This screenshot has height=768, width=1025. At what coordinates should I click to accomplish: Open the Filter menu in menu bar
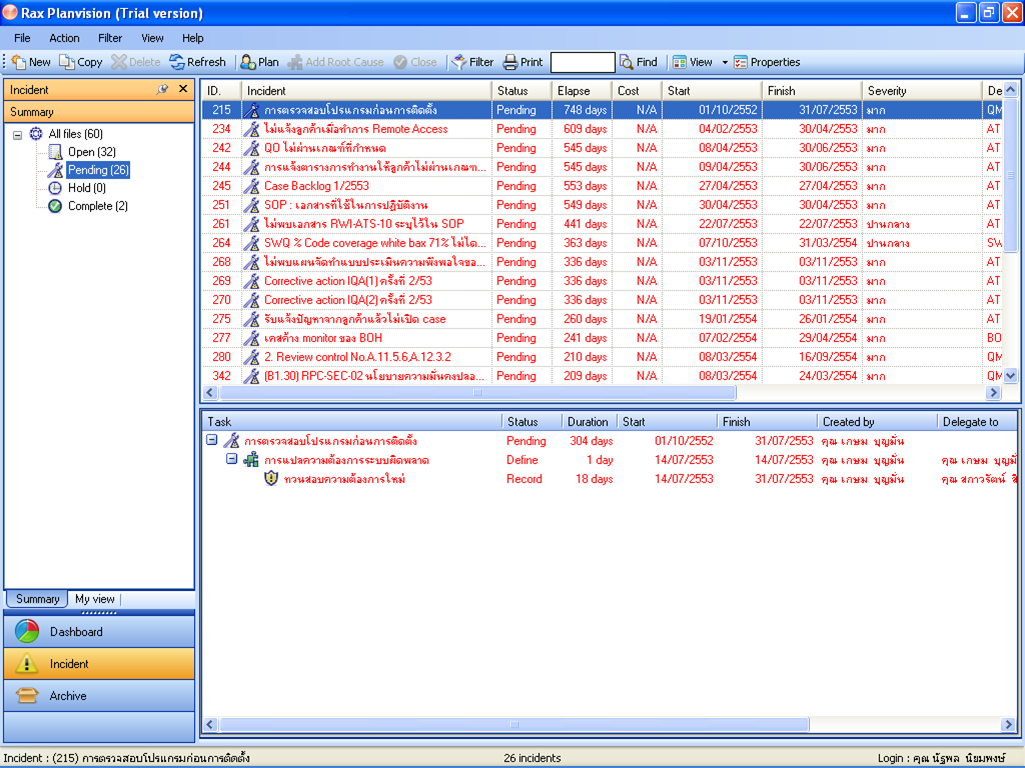(110, 38)
